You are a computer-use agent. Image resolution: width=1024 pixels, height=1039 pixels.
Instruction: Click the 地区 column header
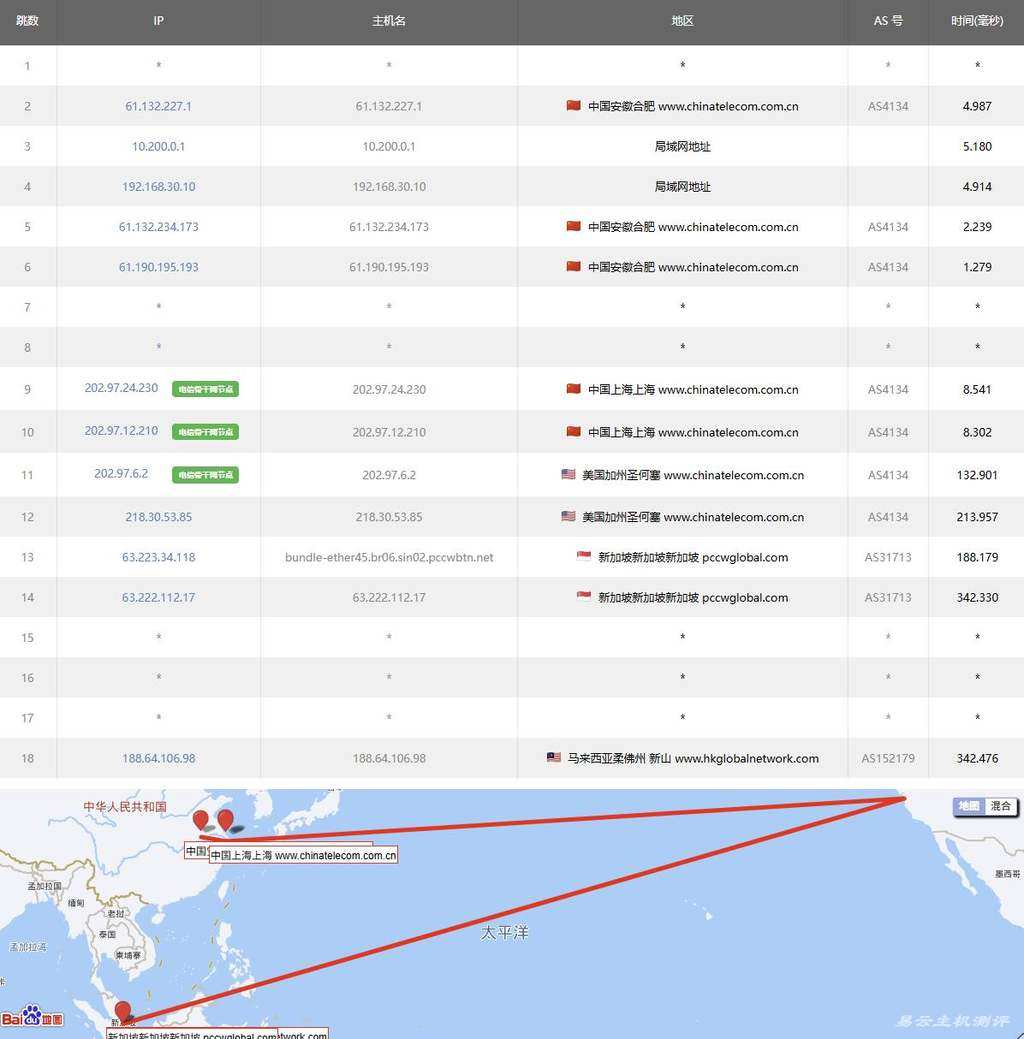pos(682,21)
